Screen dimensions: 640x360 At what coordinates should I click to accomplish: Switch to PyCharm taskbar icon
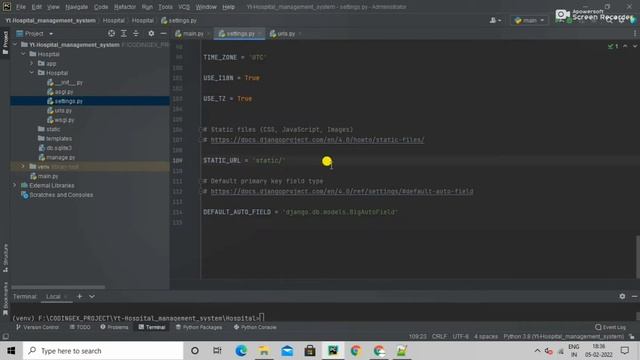tap(333, 351)
